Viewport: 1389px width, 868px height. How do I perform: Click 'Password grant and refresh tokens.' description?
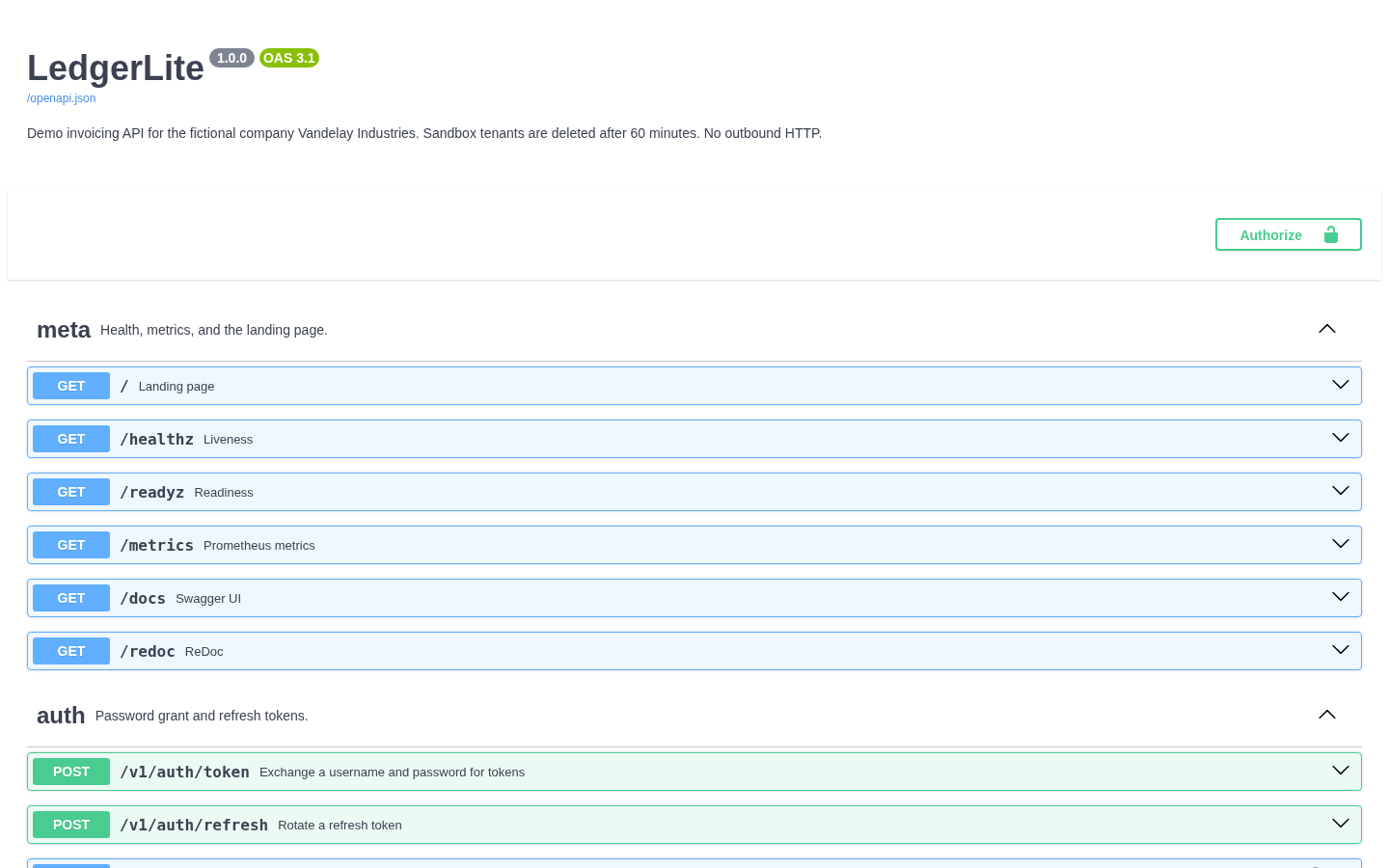click(202, 716)
